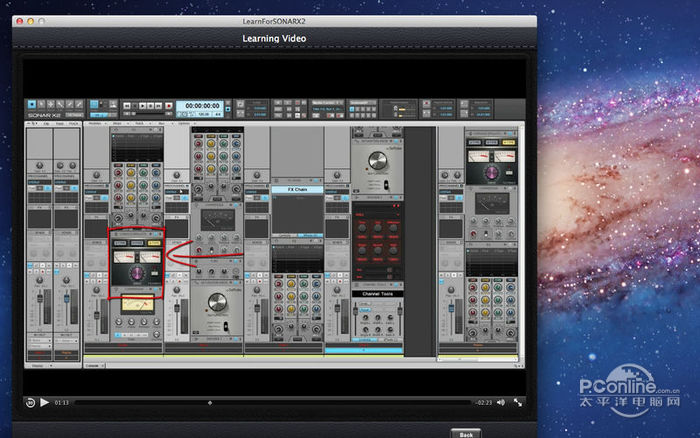This screenshot has width=700, height=438.
Task: Click the SONAR transport Rewind button
Action: (x=127, y=106)
